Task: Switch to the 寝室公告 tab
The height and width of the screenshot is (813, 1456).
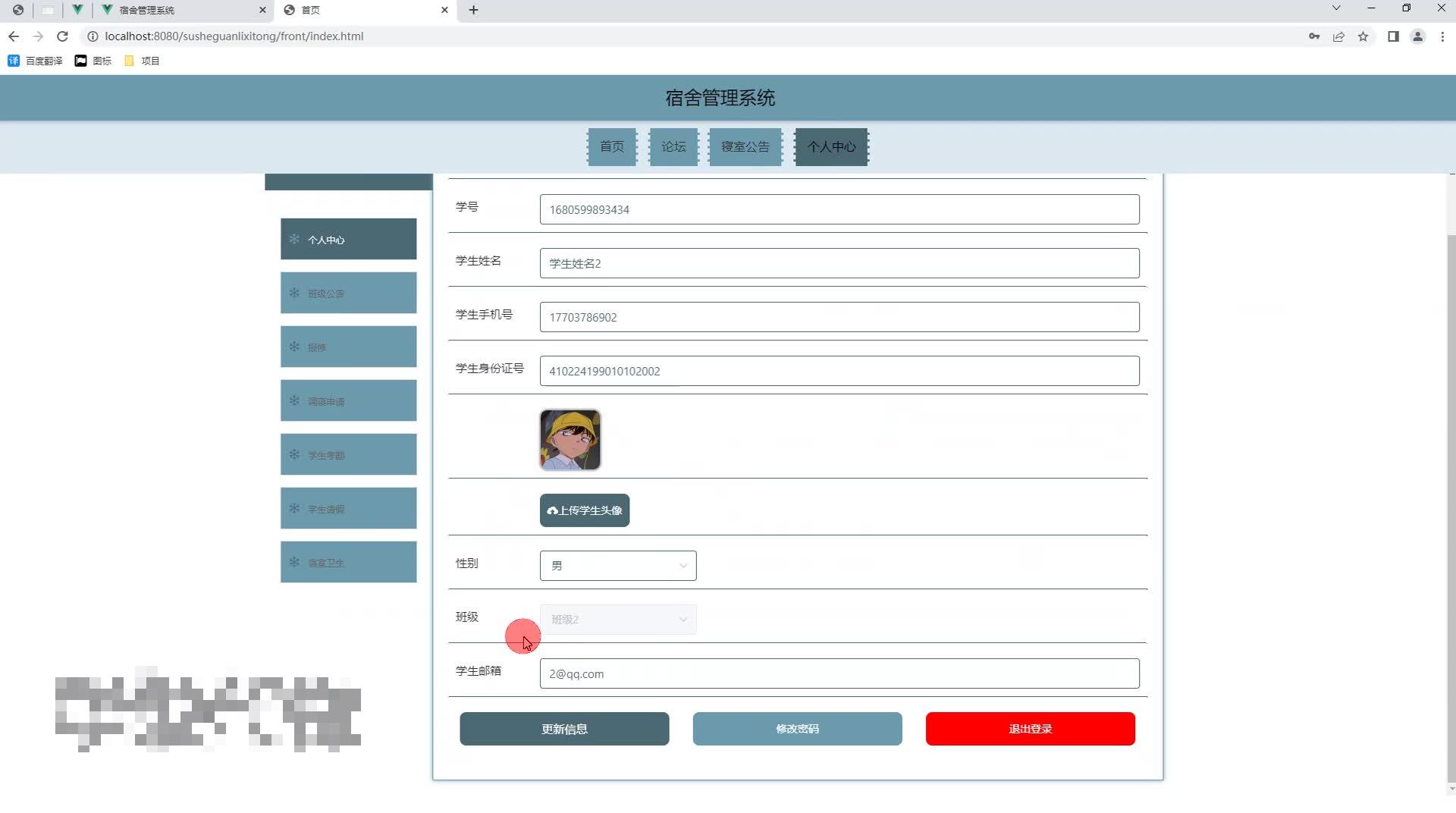Action: point(745,146)
